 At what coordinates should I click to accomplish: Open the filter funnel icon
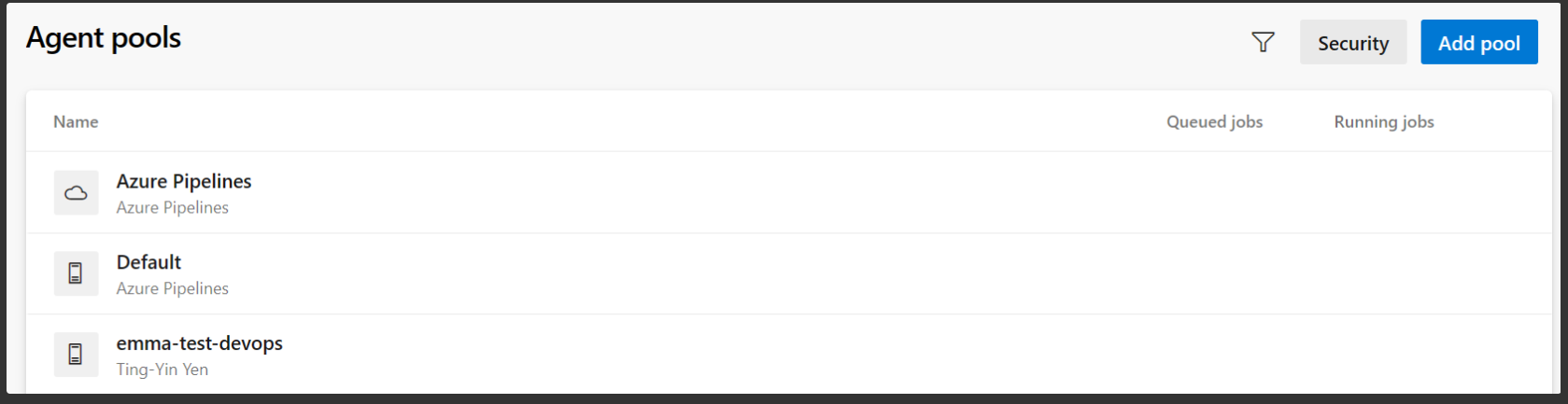pyautogui.click(x=1263, y=43)
